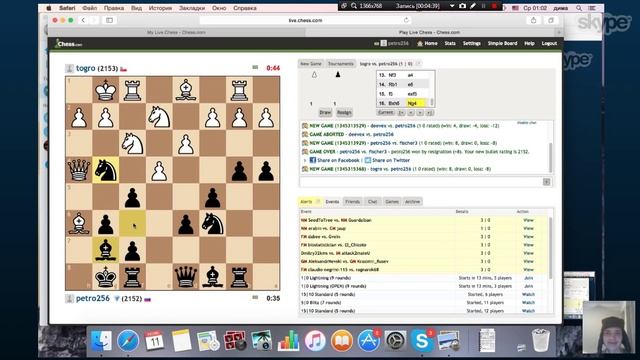This screenshot has width=640, height=360.
Task: Open the Archive tab
Action: [x=412, y=202]
